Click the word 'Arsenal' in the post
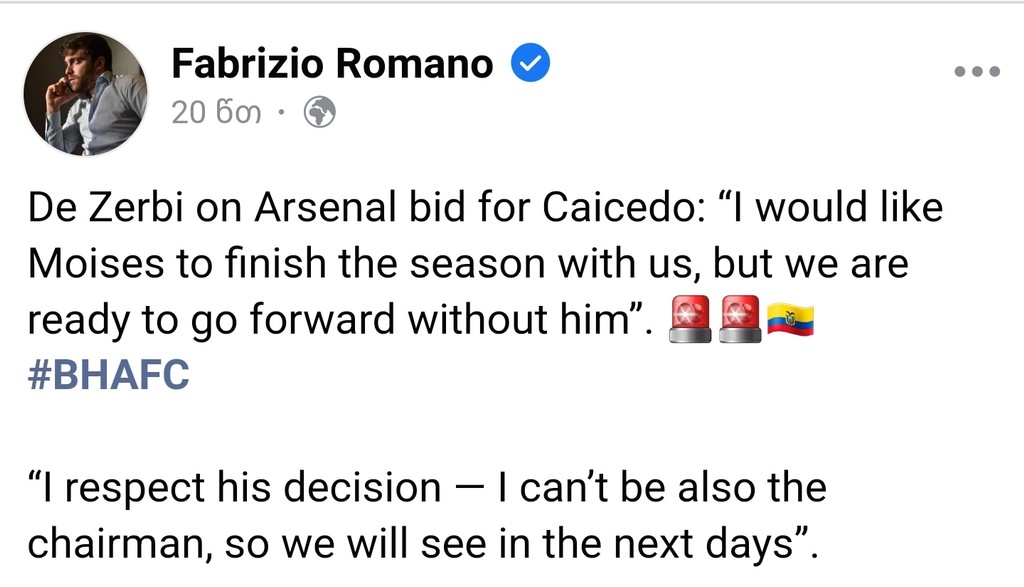The height and width of the screenshot is (587, 1024). click(x=304, y=209)
